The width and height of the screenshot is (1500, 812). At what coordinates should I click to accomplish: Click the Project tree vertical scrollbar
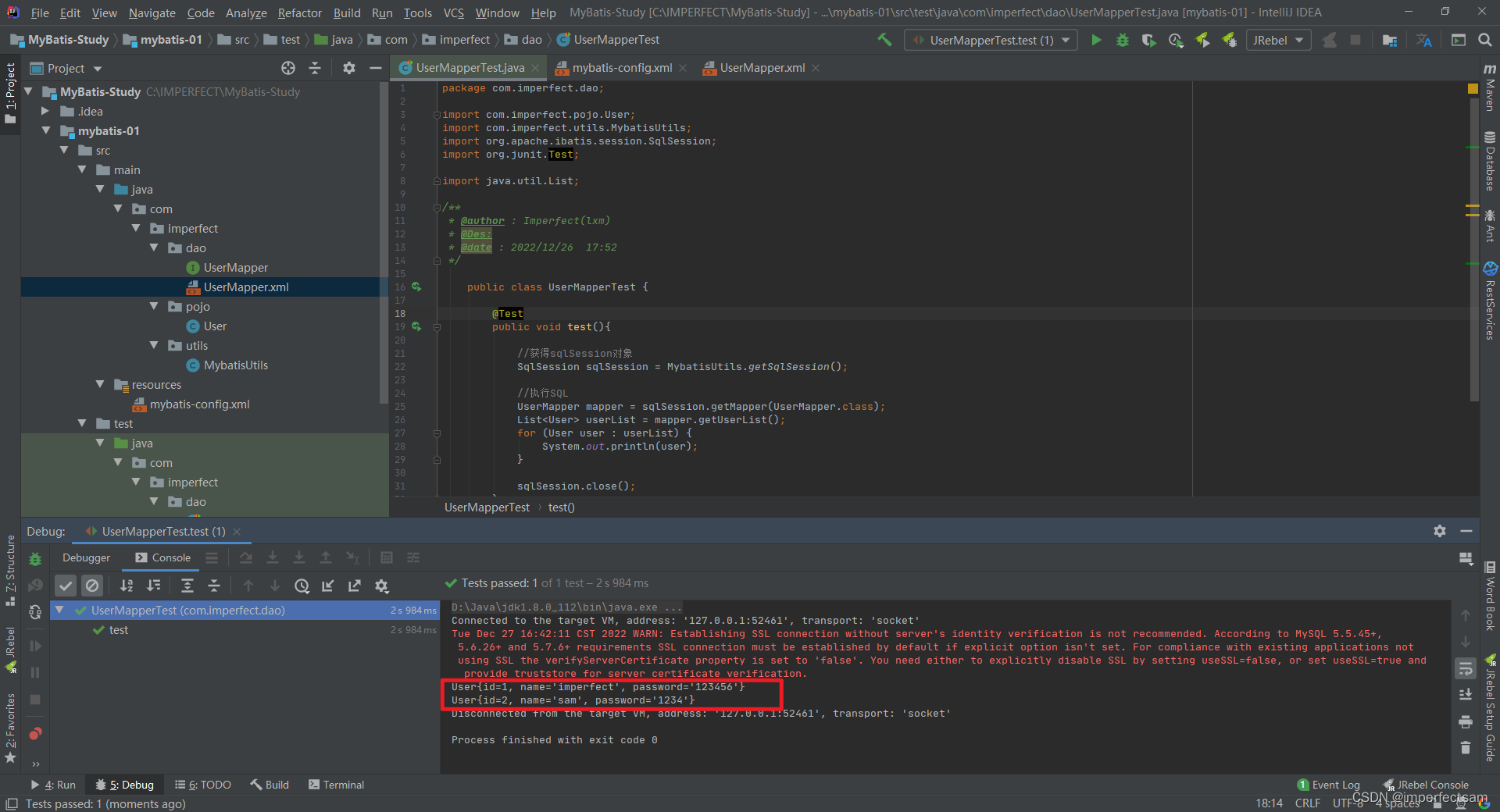click(383, 242)
